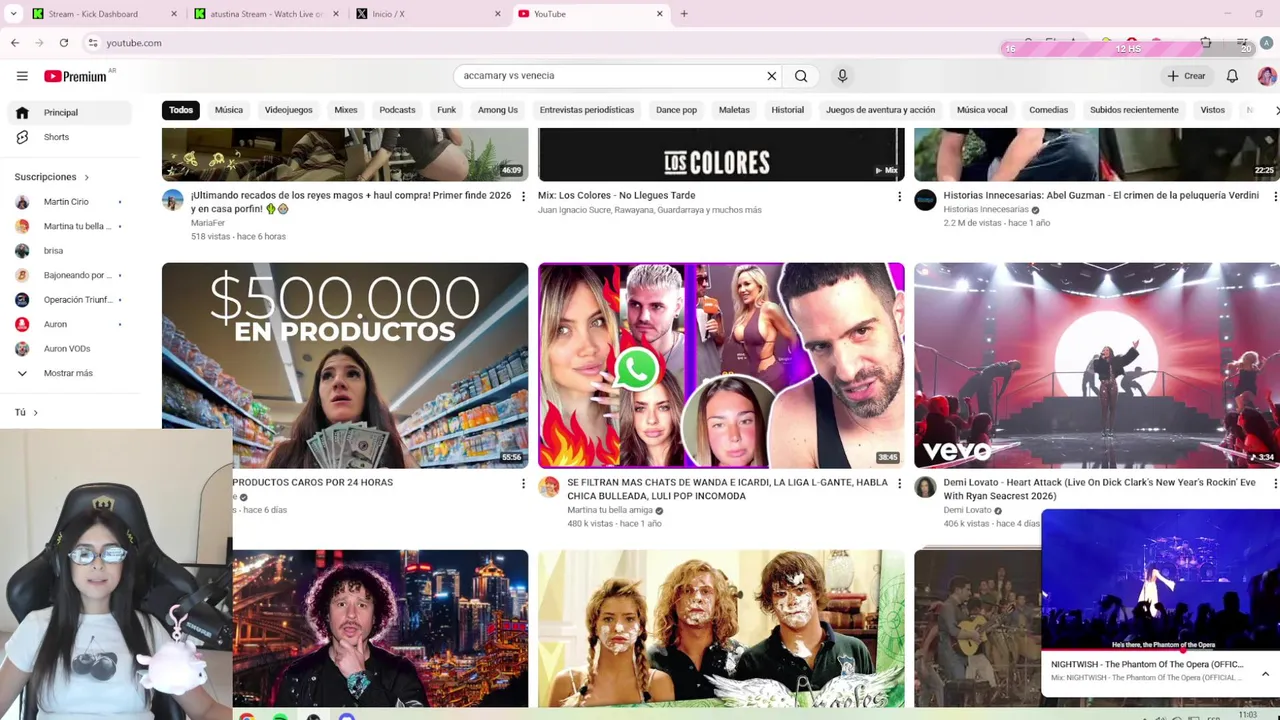
Task: Open a new browser tab
Action: pos(684,14)
